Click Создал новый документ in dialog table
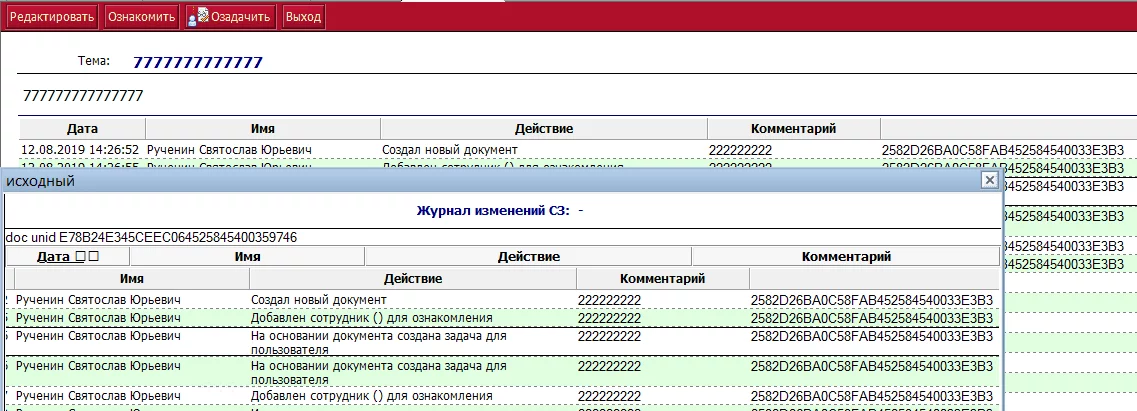Screen dimensions: 1137x411 (318, 299)
